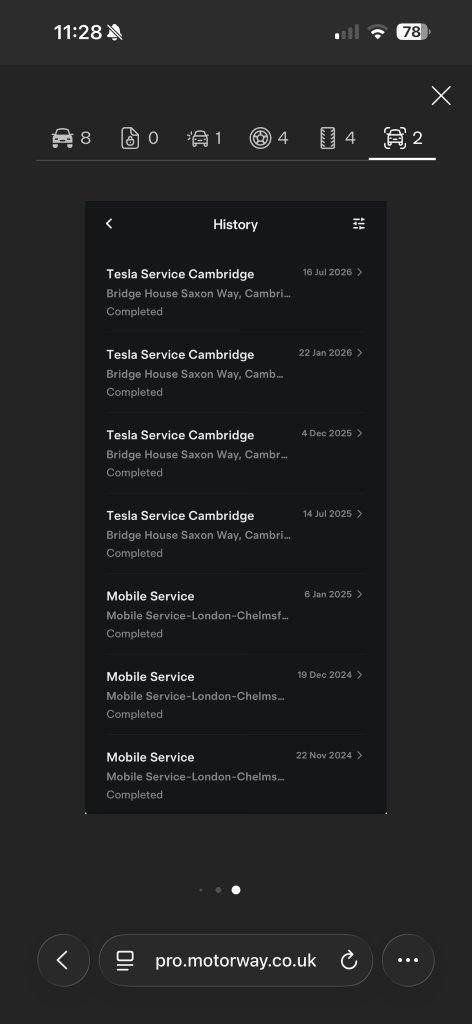Open the documents tab showing 0
The width and height of the screenshot is (472, 1024).
140,138
